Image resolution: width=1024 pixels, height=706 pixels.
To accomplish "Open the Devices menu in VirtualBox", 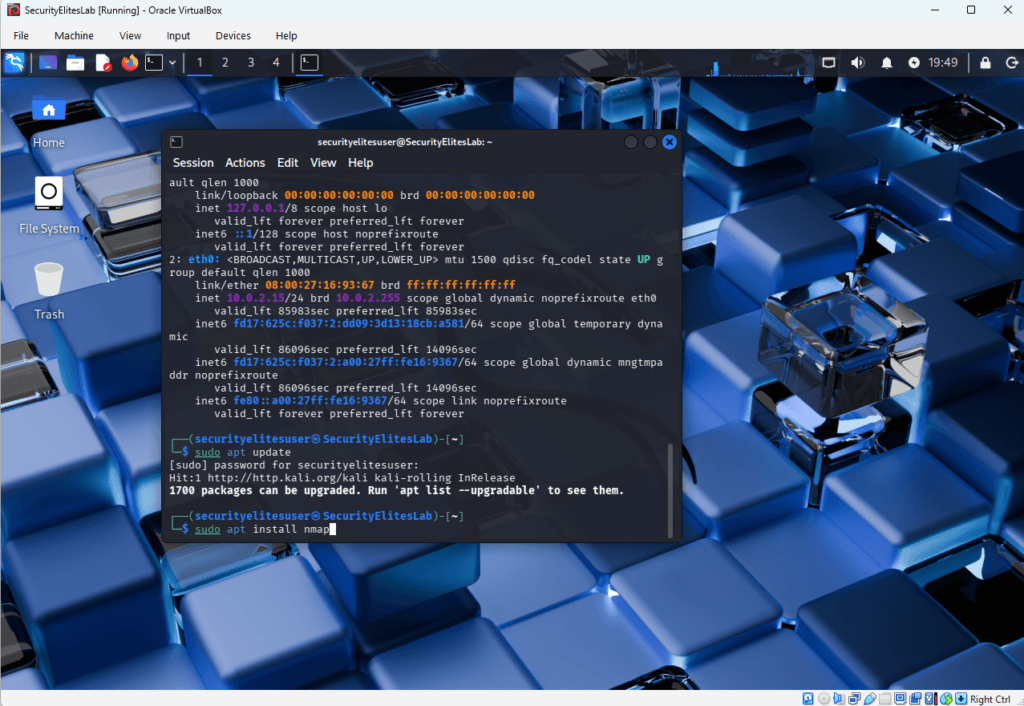I will (x=232, y=35).
